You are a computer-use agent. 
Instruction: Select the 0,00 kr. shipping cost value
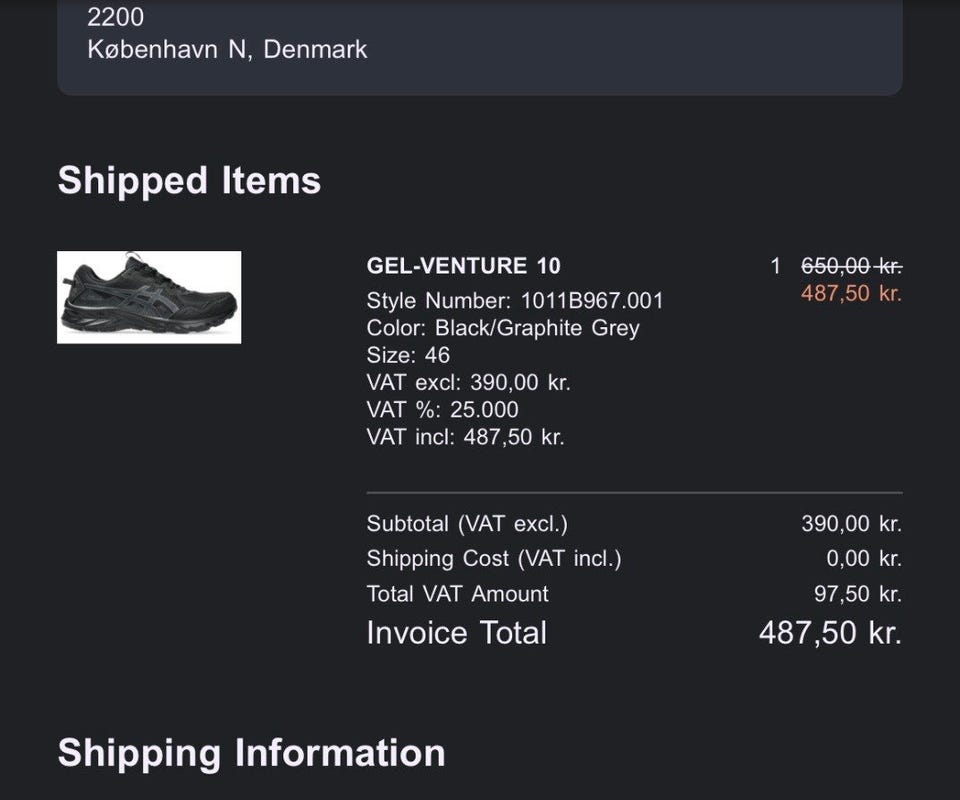[864, 559]
